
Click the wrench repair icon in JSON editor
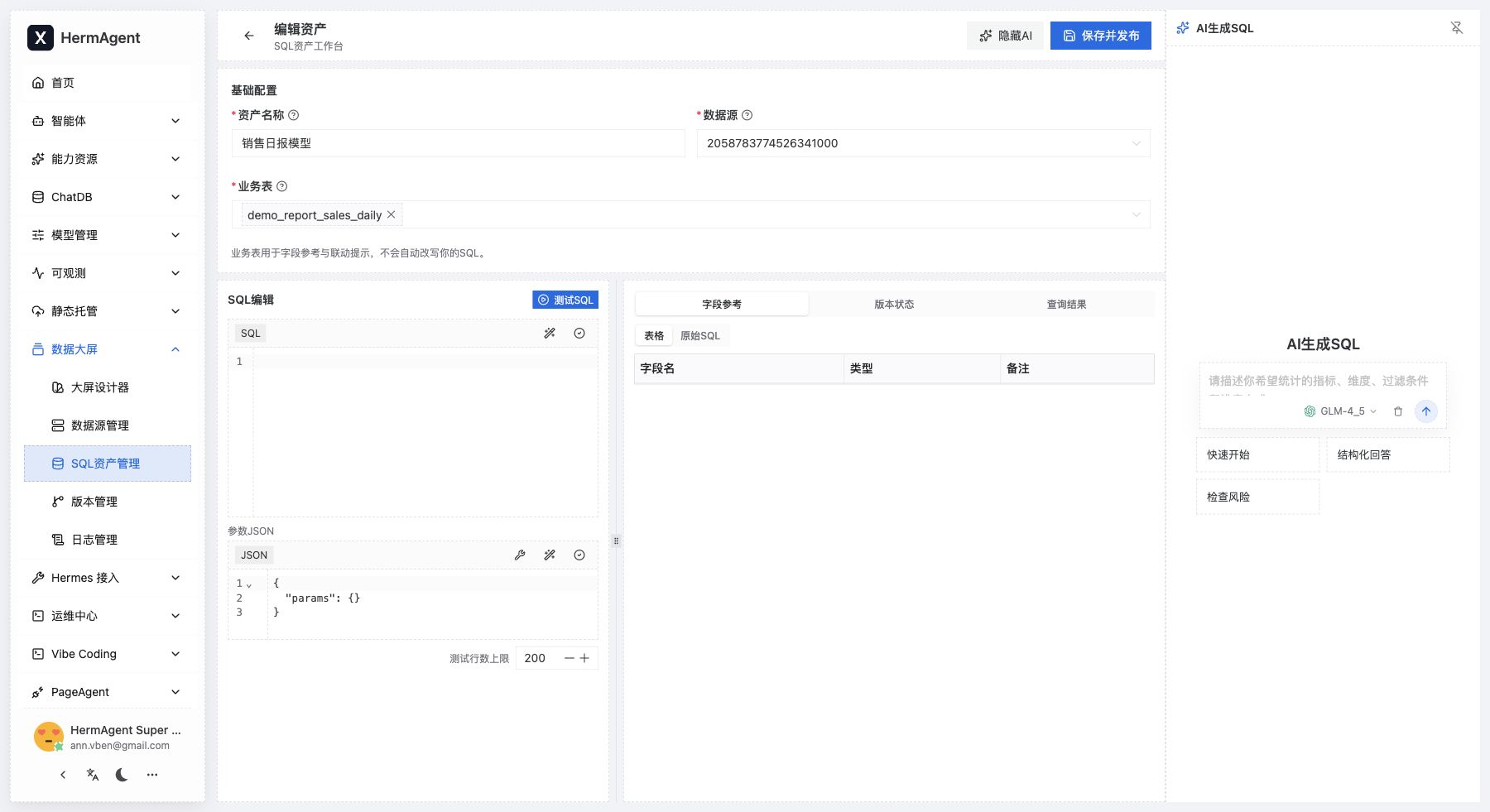click(x=520, y=555)
